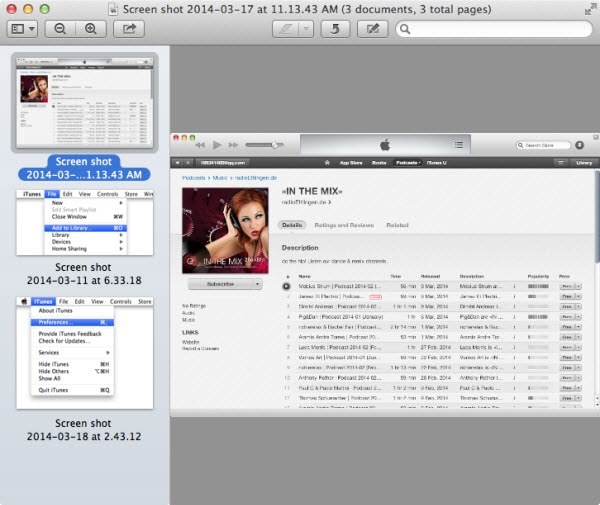Select the highlight pen tool in Preview's toolbar

[x=286, y=29]
